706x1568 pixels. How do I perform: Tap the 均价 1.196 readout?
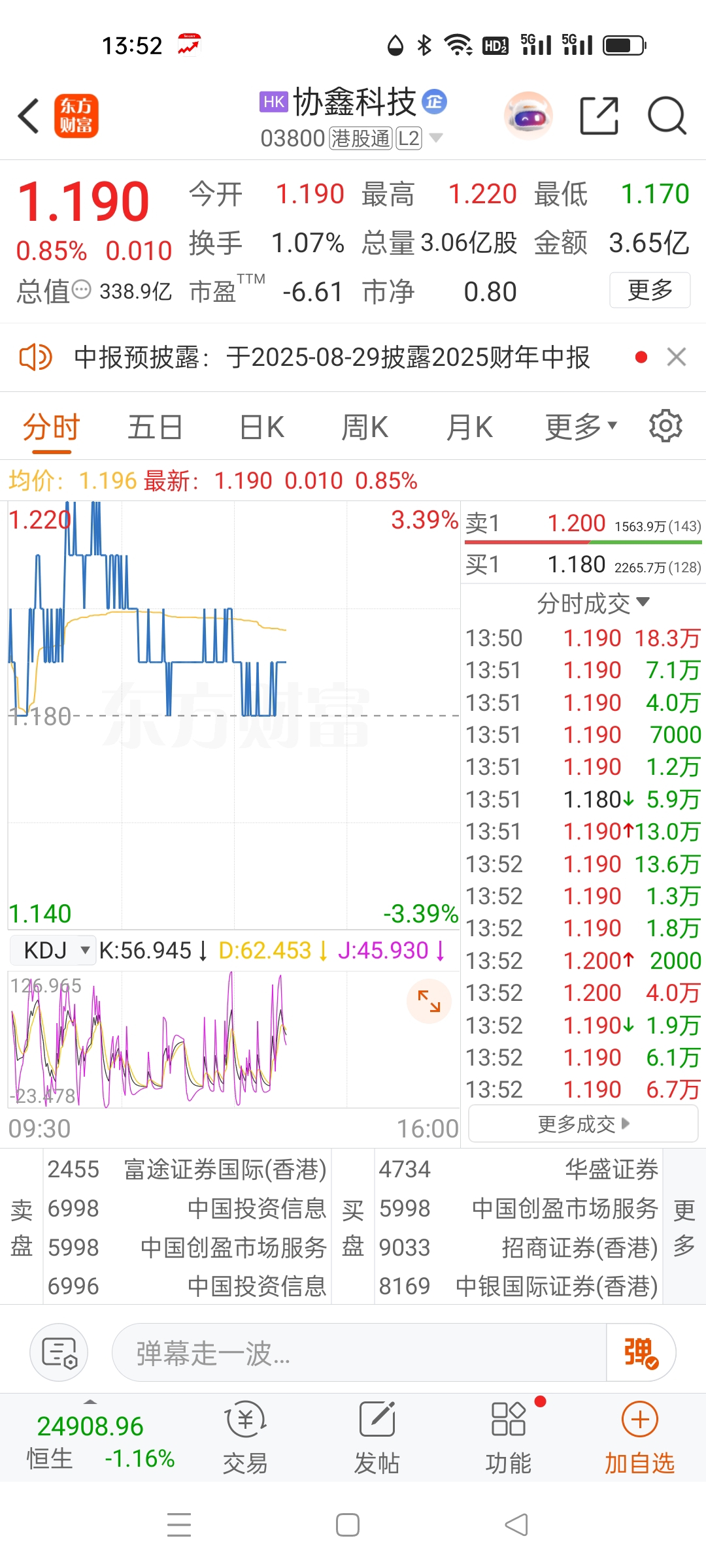click(x=73, y=481)
